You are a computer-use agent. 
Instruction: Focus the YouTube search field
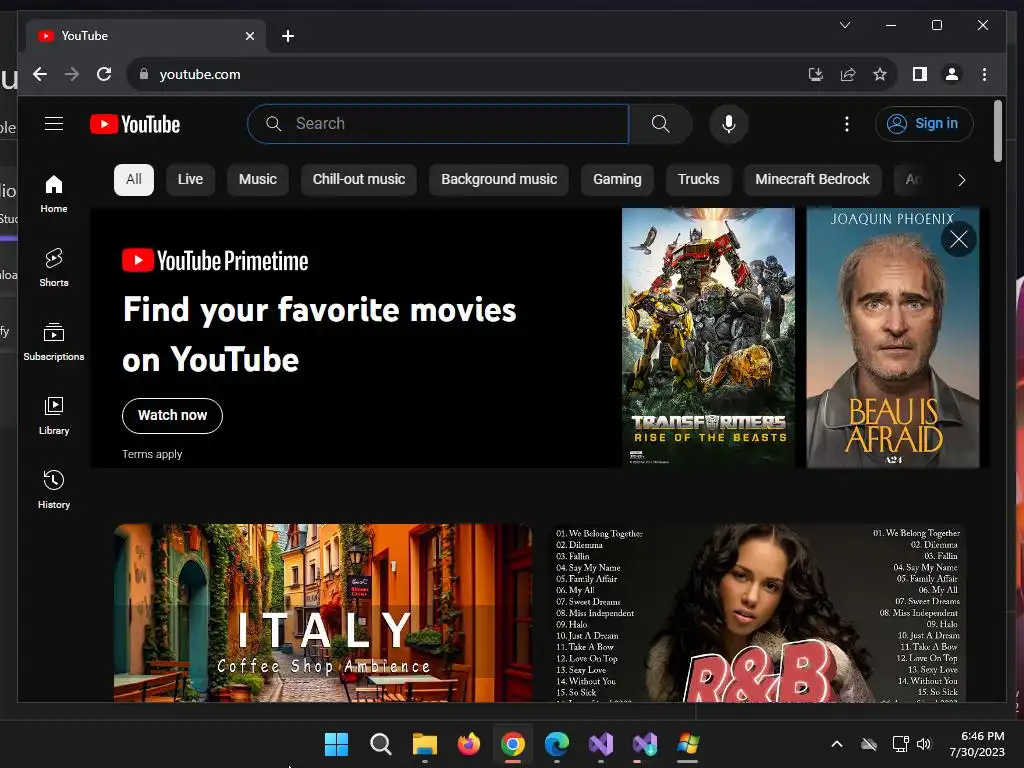pyautogui.click(x=438, y=123)
